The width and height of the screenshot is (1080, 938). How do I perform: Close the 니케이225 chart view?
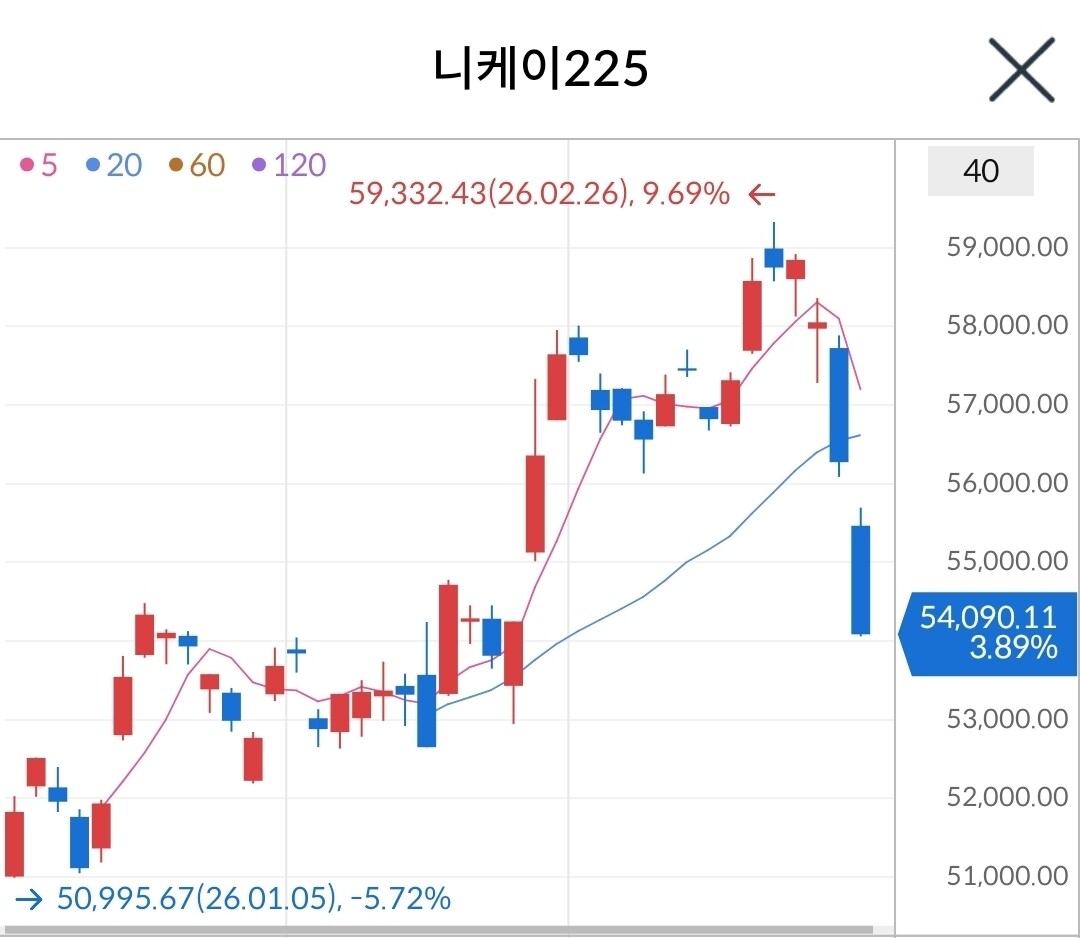coord(1021,69)
